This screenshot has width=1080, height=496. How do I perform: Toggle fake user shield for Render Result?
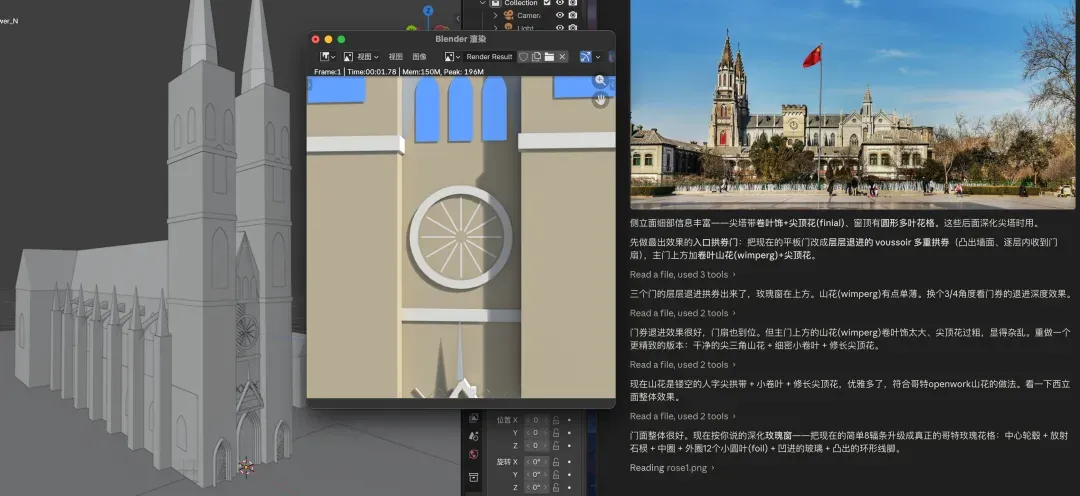click(x=523, y=56)
